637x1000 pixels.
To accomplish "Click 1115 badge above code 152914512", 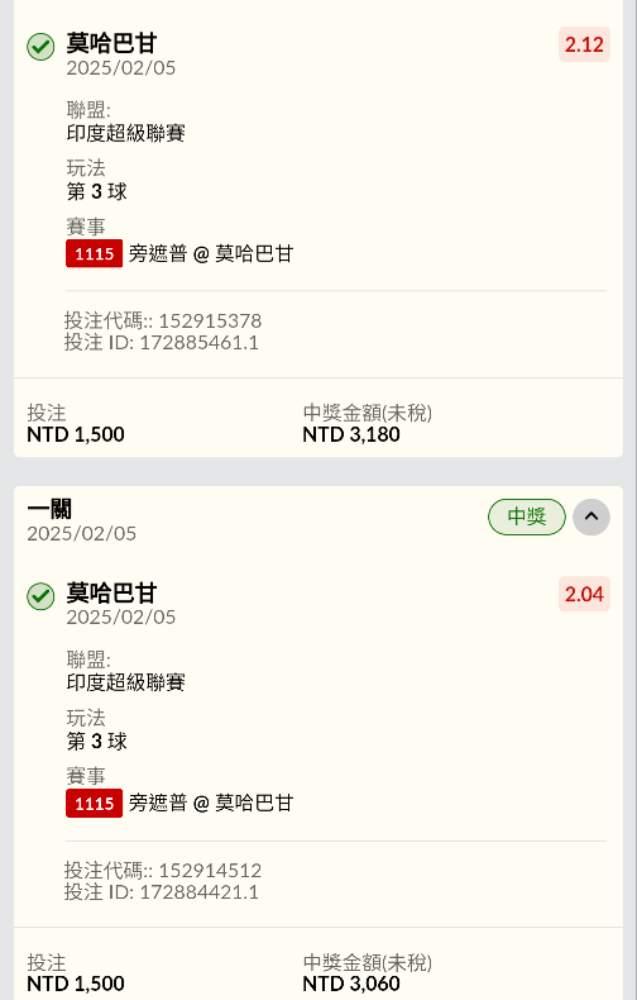I will coord(94,803).
